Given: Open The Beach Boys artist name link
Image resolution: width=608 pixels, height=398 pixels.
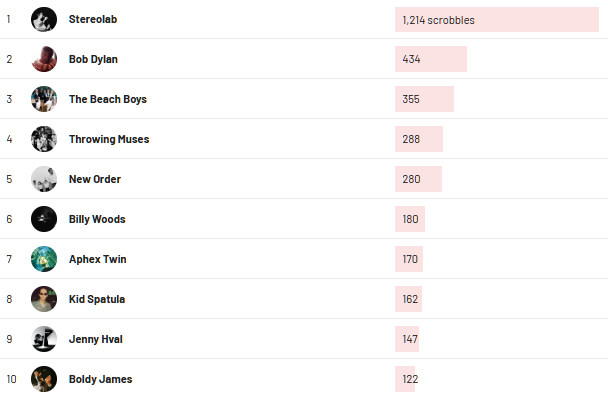Looking at the screenshot, I should click(x=108, y=99).
